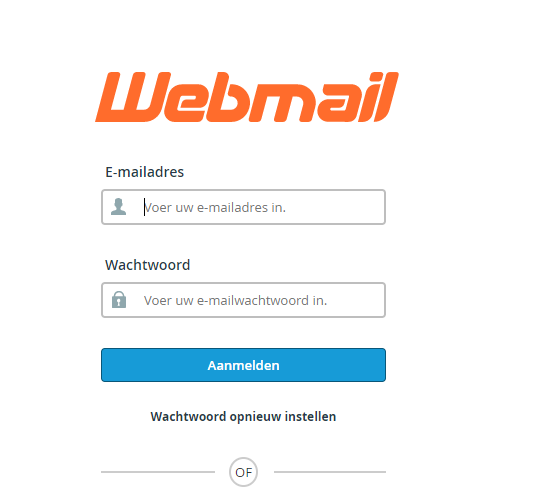Screen dimensions: 540x499
Task: Click the orange Webmail logo
Action: pos(247,97)
